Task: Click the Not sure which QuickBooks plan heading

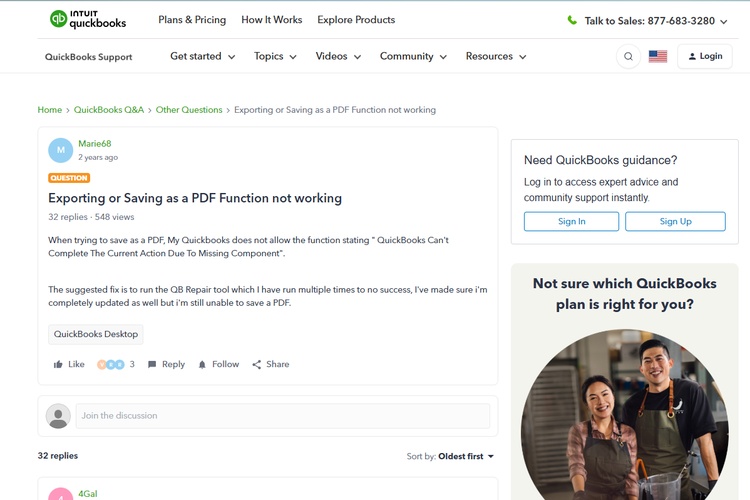Action: coord(625,294)
